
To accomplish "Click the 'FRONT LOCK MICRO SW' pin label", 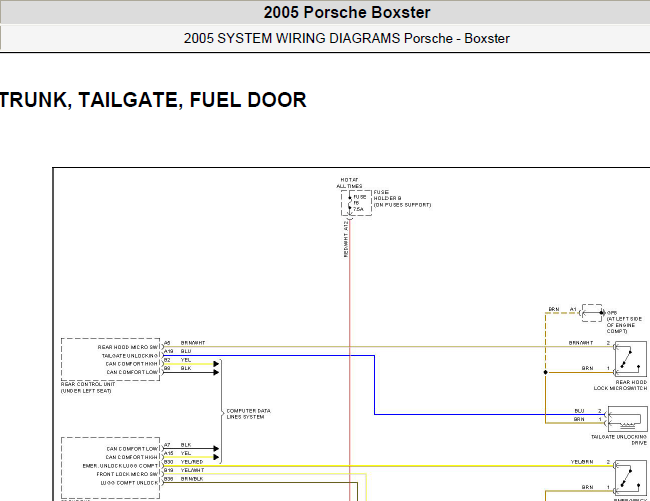I will (x=127, y=474).
